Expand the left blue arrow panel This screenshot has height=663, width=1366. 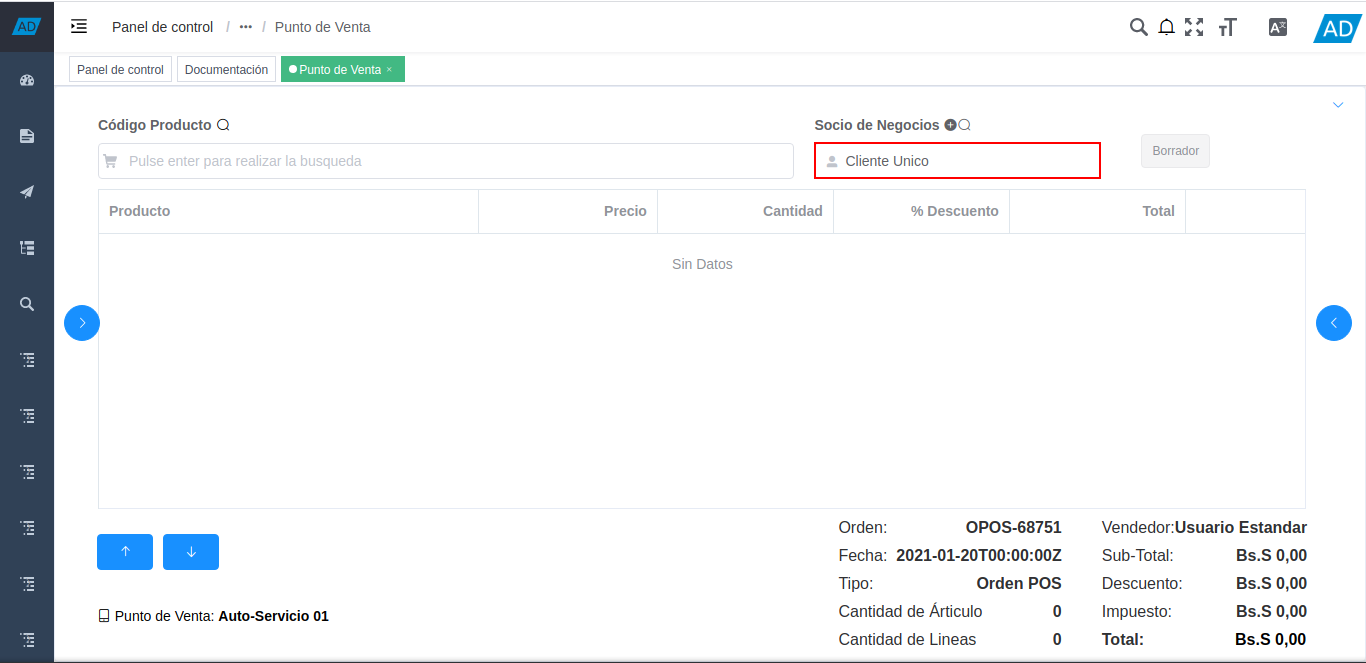tap(81, 322)
